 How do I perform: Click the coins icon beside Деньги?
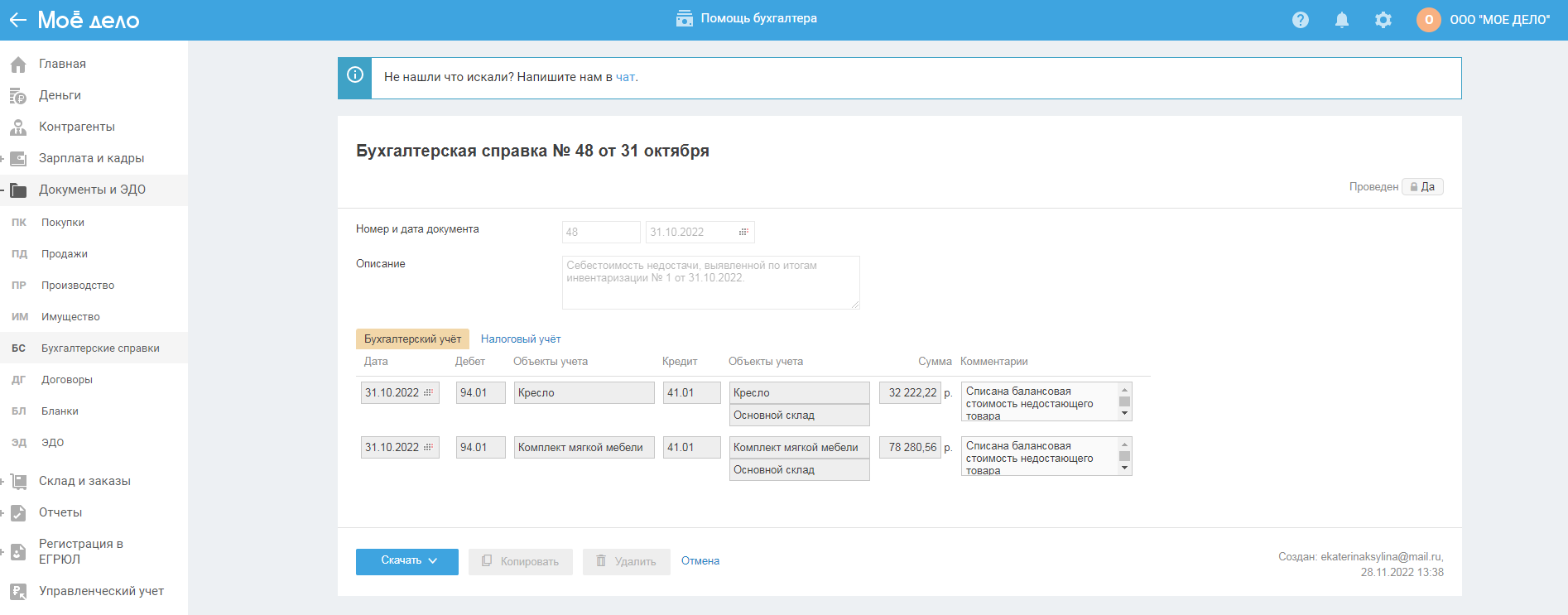point(18,95)
